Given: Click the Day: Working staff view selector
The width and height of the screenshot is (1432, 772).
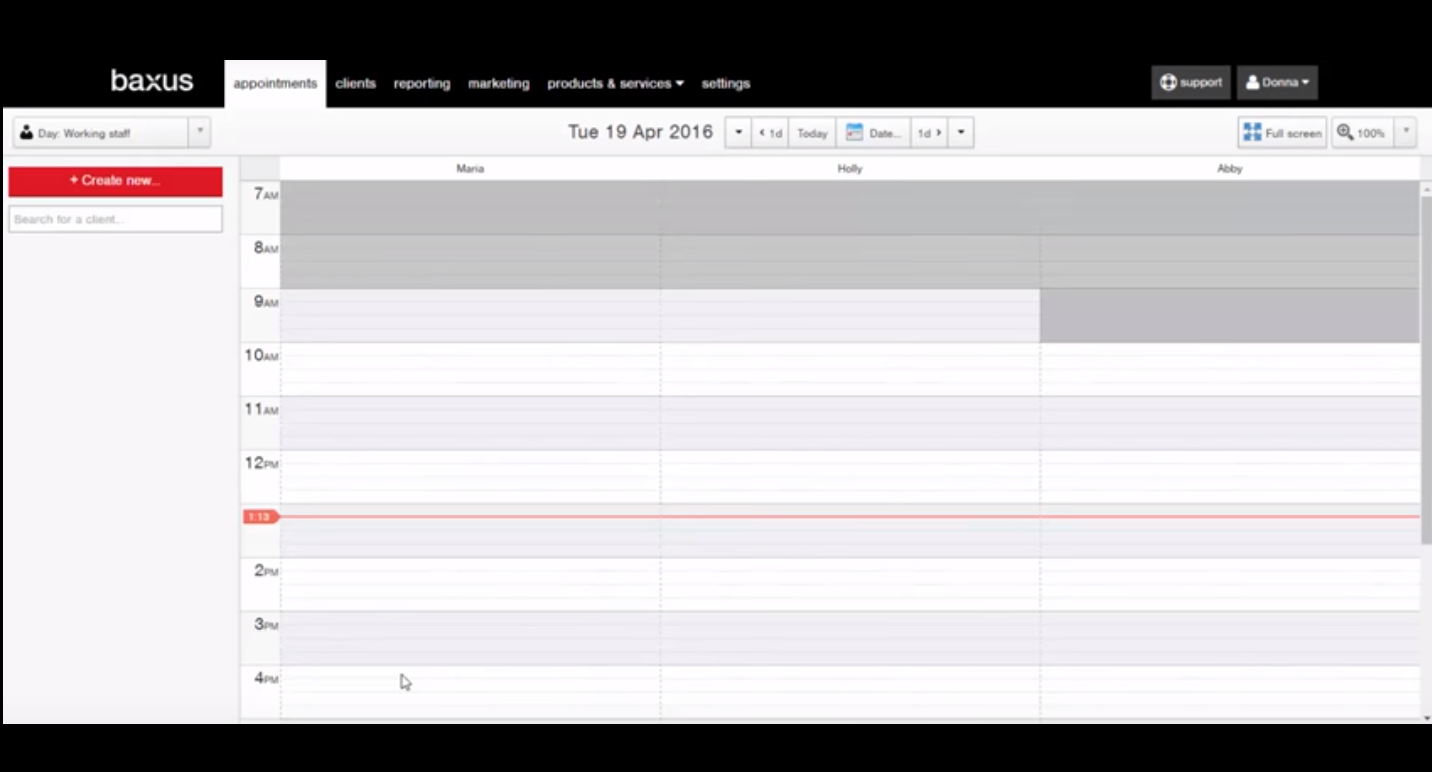Looking at the screenshot, I should click(x=100, y=133).
